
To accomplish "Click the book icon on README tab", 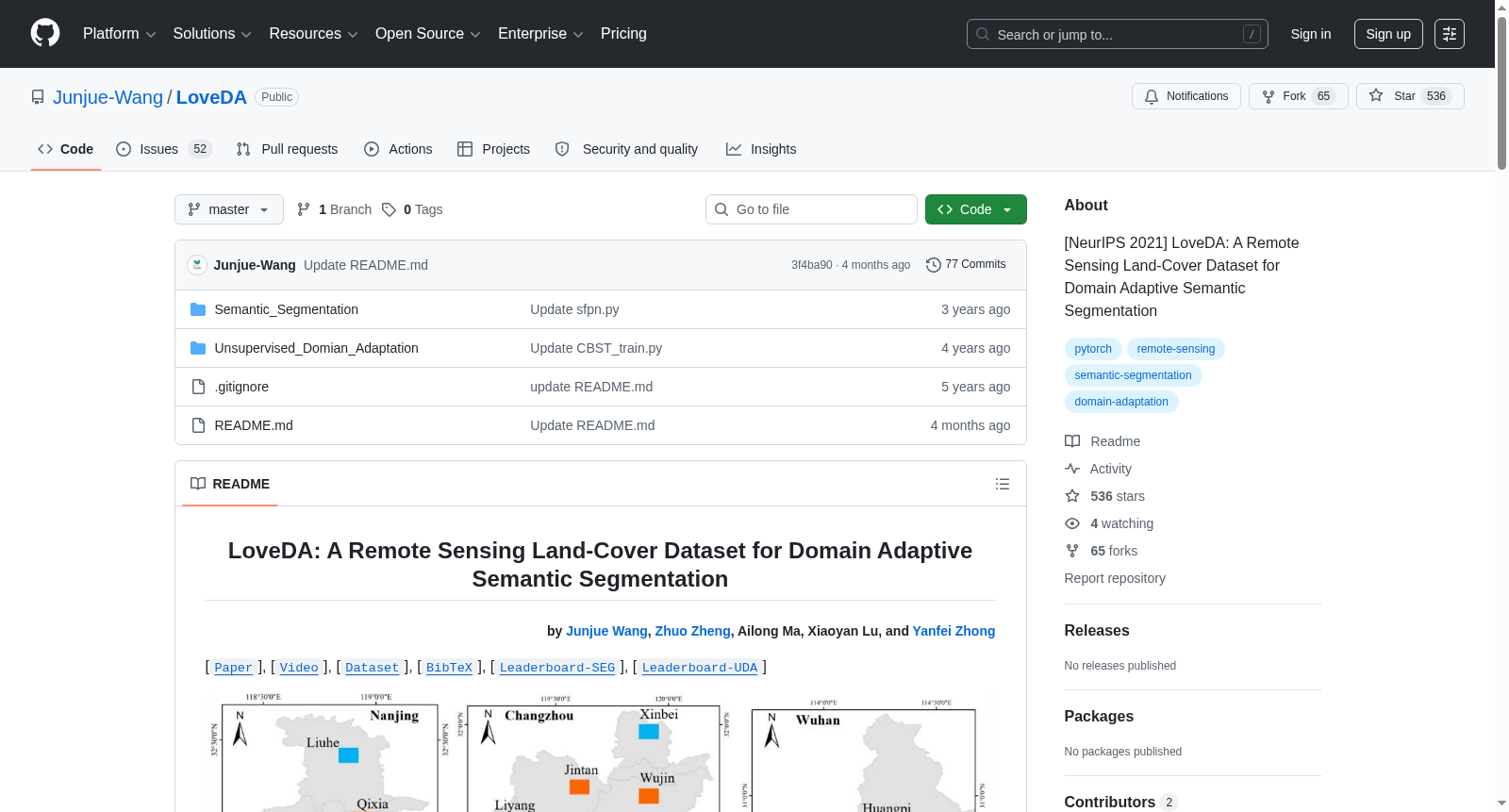I will click(x=198, y=484).
